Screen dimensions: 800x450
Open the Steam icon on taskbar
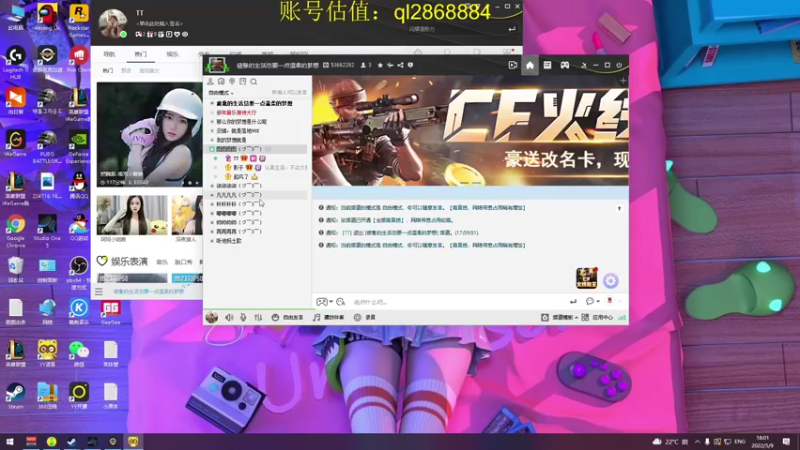pos(71,441)
